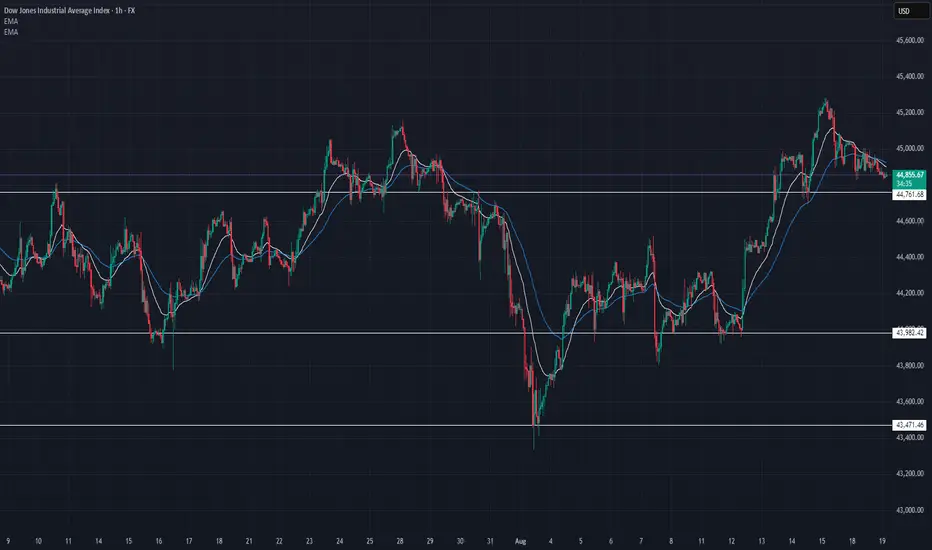
Task: Click the 43,000.00 price axis label
Action: pos(908,510)
